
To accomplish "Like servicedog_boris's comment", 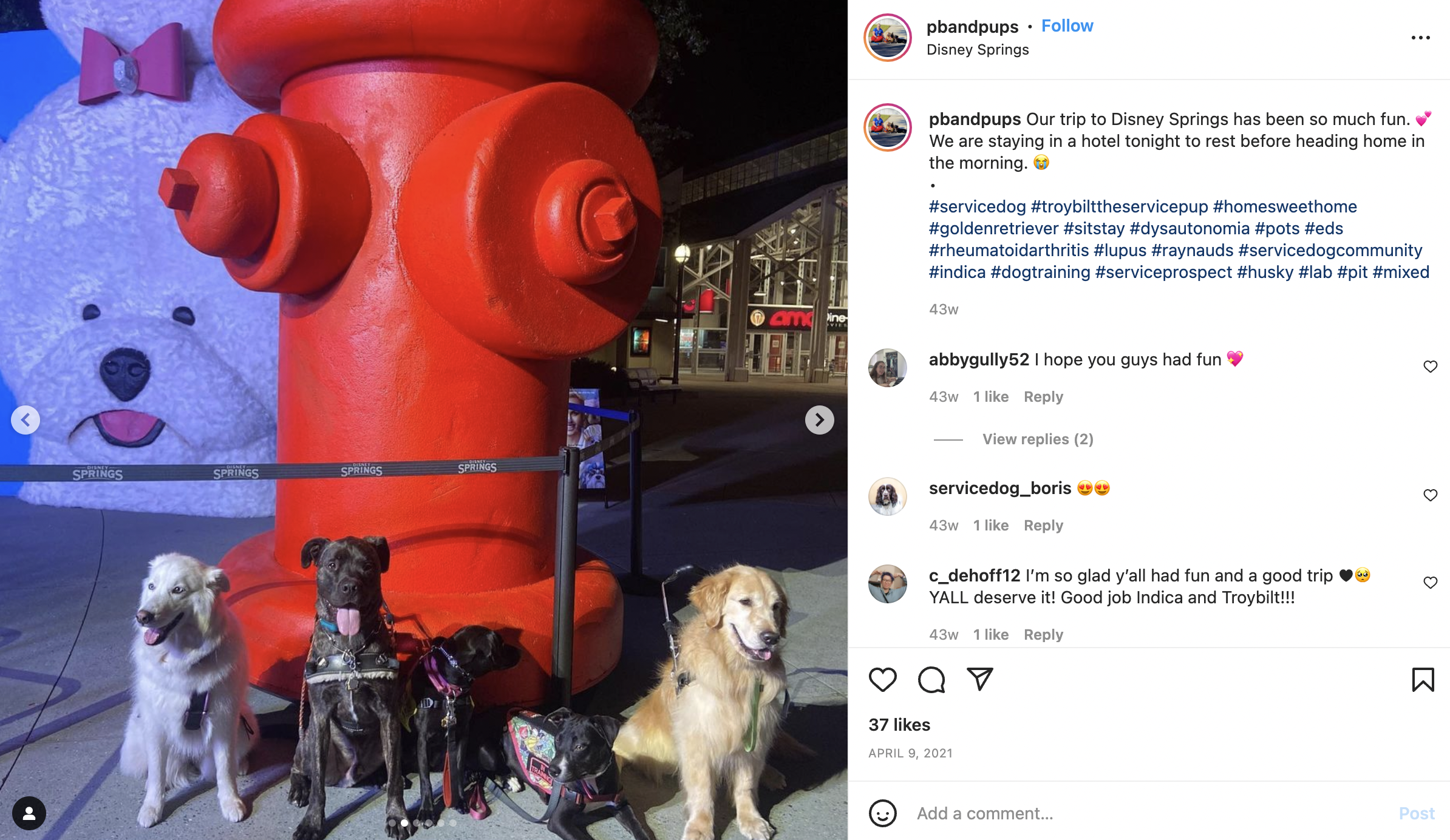I will click(1430, 495).
